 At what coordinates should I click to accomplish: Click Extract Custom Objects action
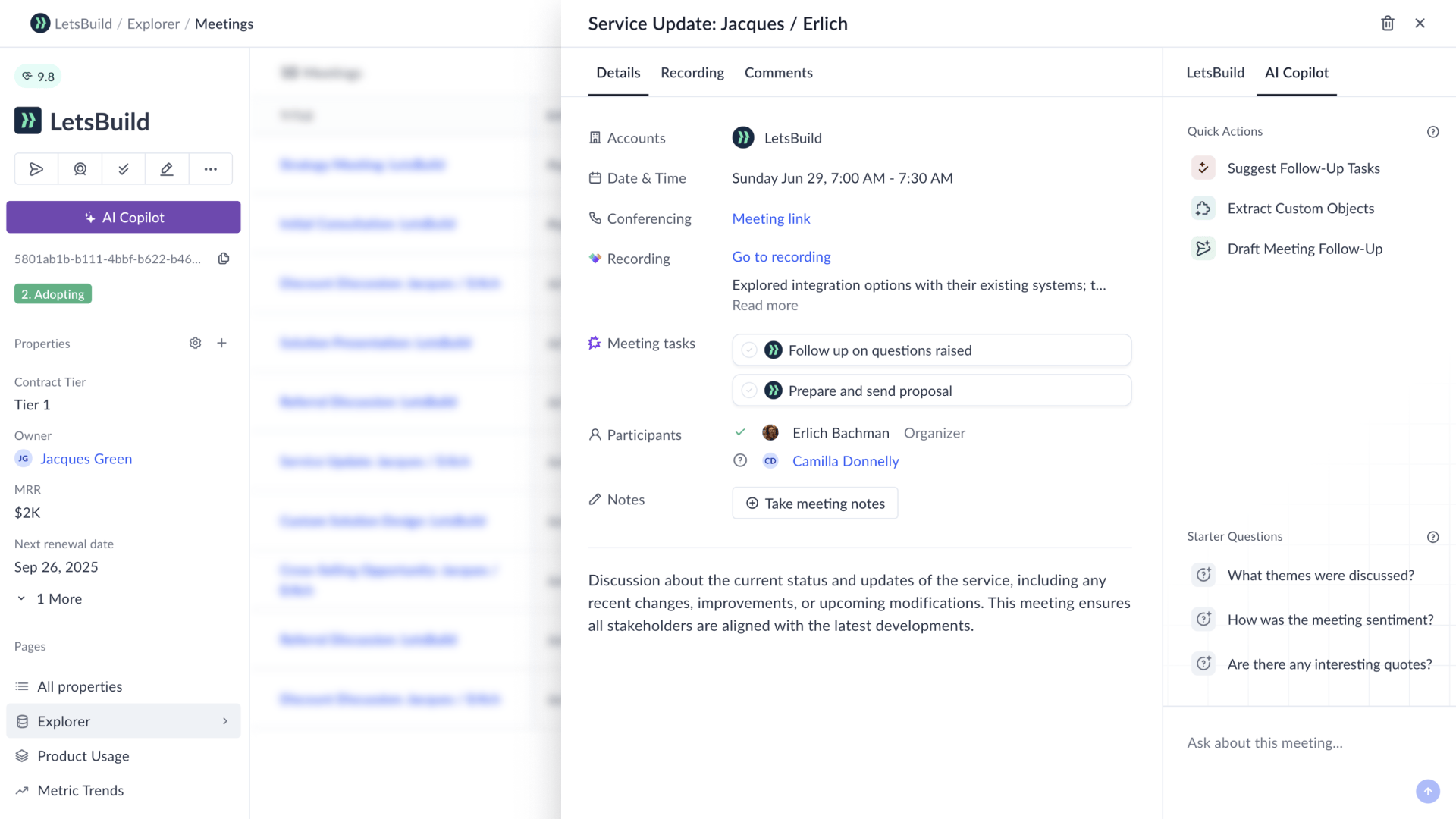(1301, 208)
